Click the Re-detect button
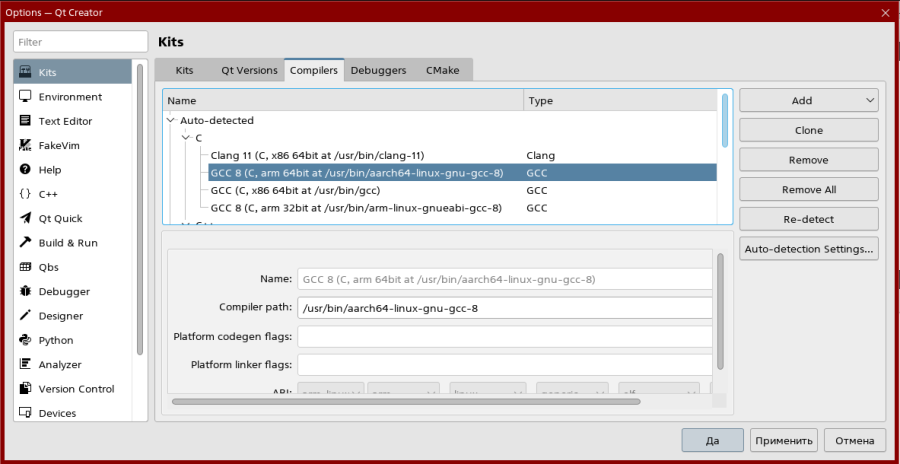 click(808, 219)
